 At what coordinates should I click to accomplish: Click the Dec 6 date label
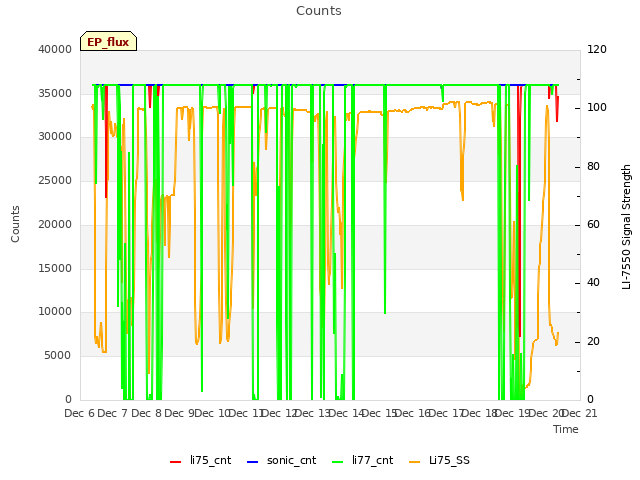79,413
